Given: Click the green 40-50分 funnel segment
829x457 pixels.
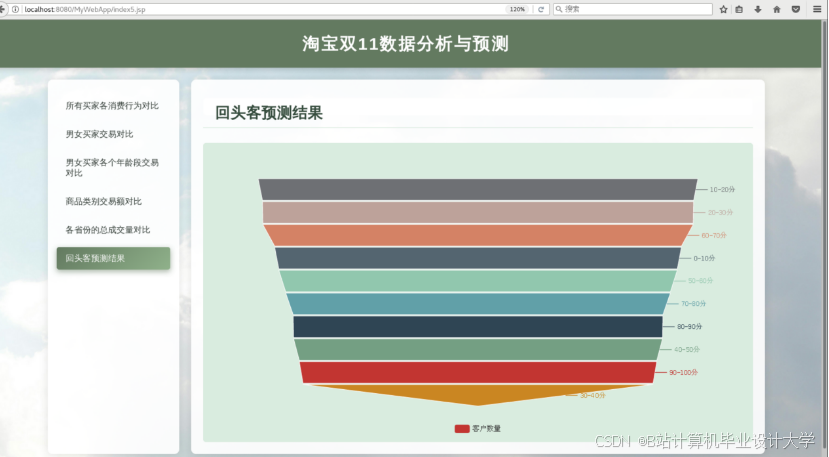Looking at the screenshot, I should click(478, 350).
